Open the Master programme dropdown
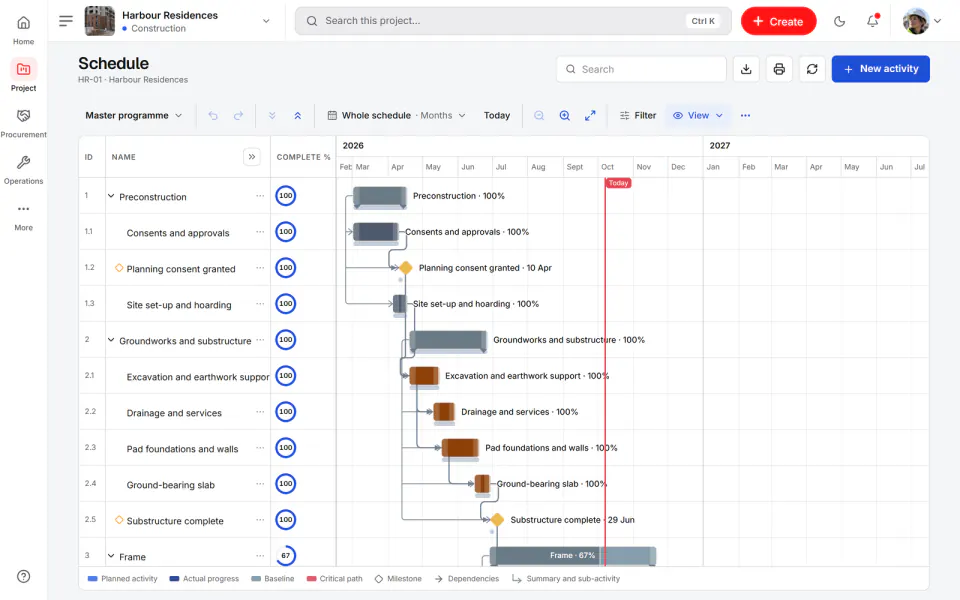Image resolution: width=960 pixels, height=600 pixels. (133, 115)
